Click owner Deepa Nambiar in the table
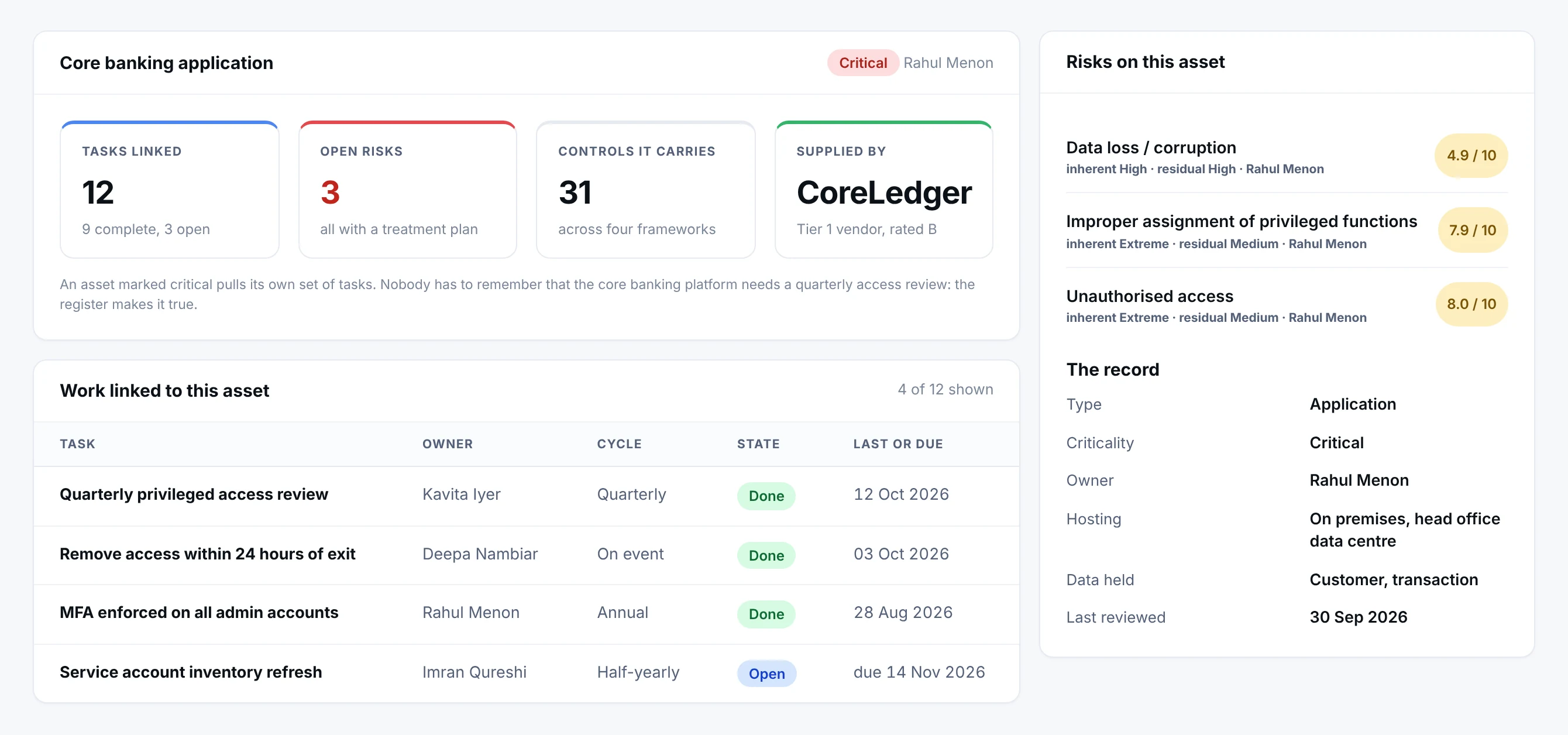 point(480,554)
